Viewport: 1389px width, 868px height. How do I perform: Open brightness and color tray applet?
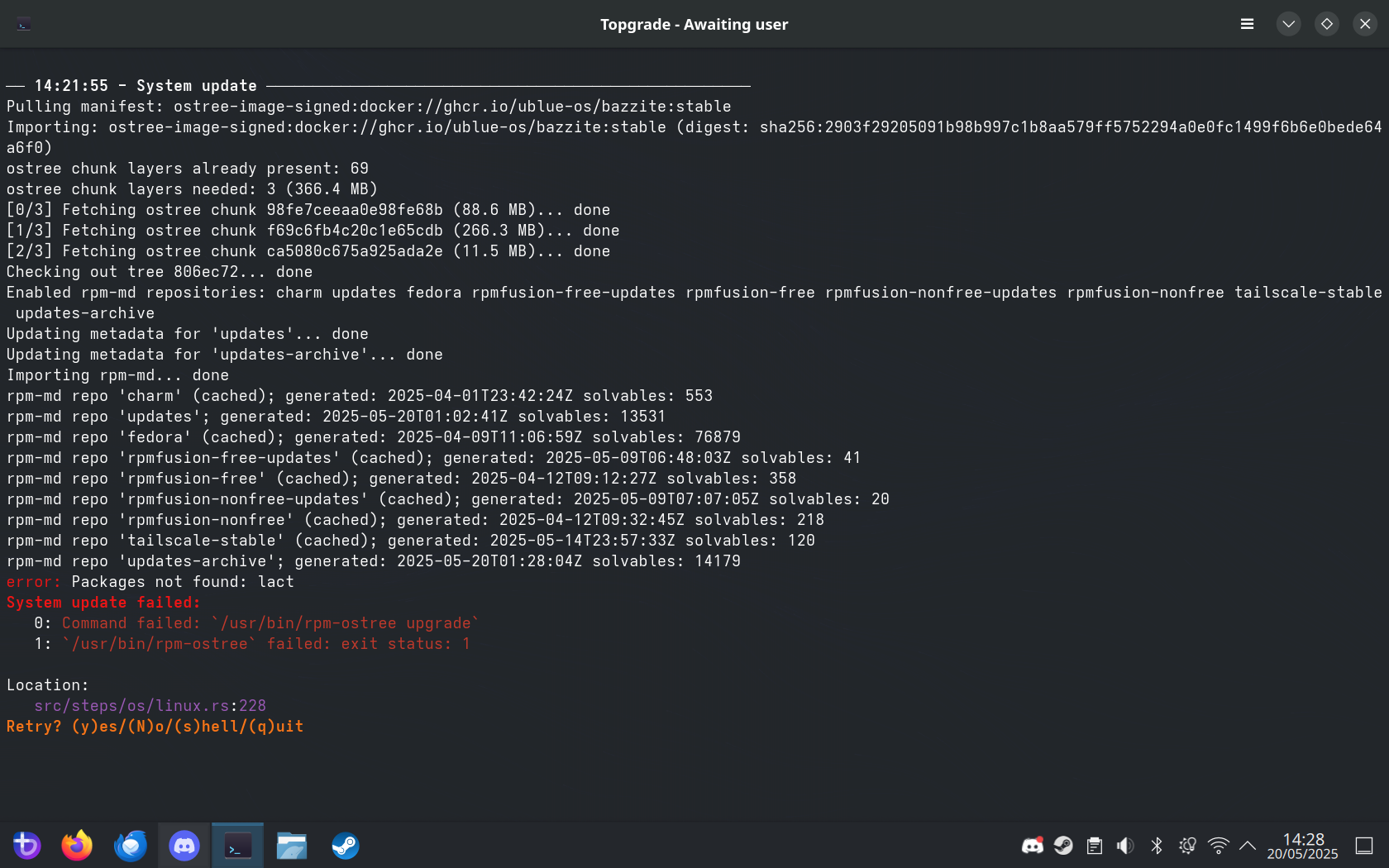[x=1187, y=846]
